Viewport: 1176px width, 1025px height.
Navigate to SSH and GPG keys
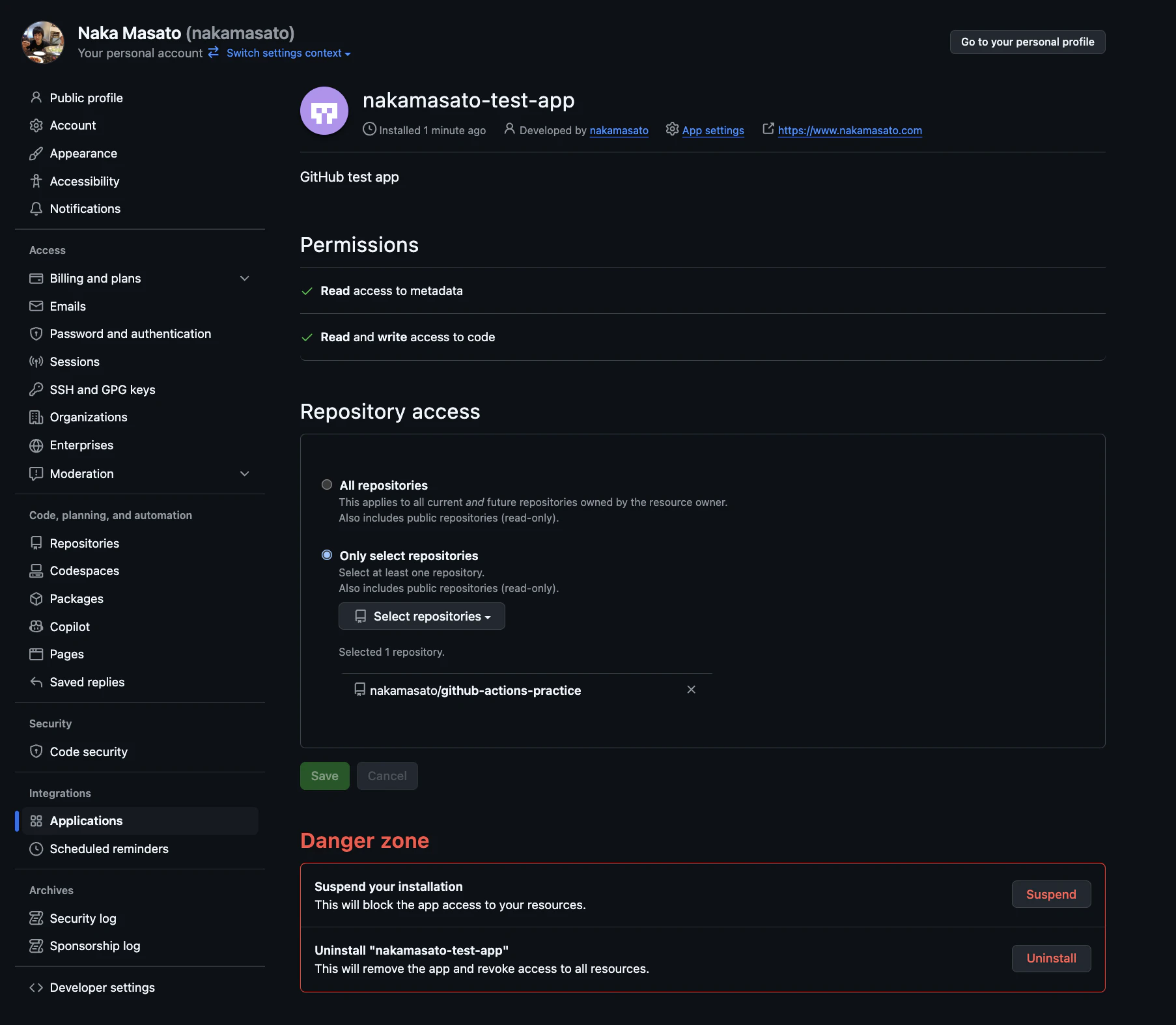click(103, 389)
